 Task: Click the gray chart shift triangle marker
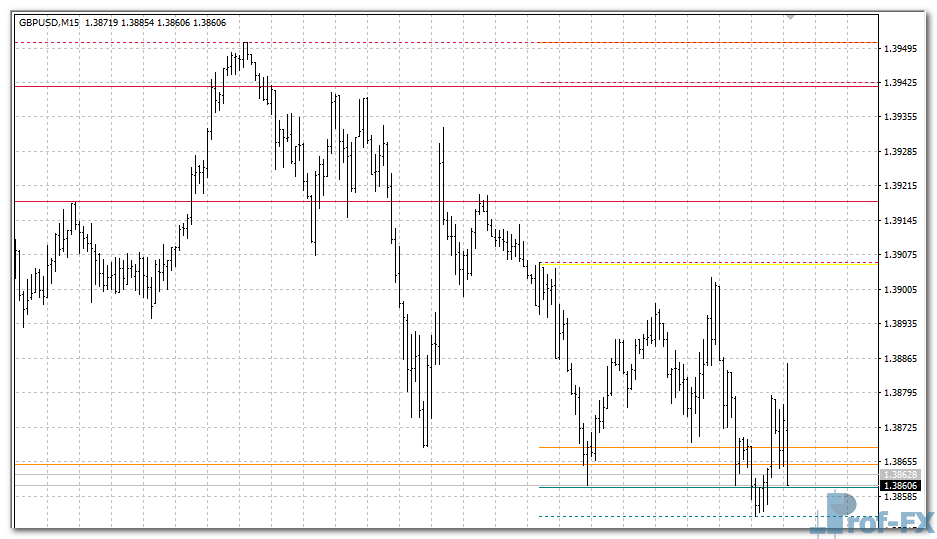tap(792, 17)
